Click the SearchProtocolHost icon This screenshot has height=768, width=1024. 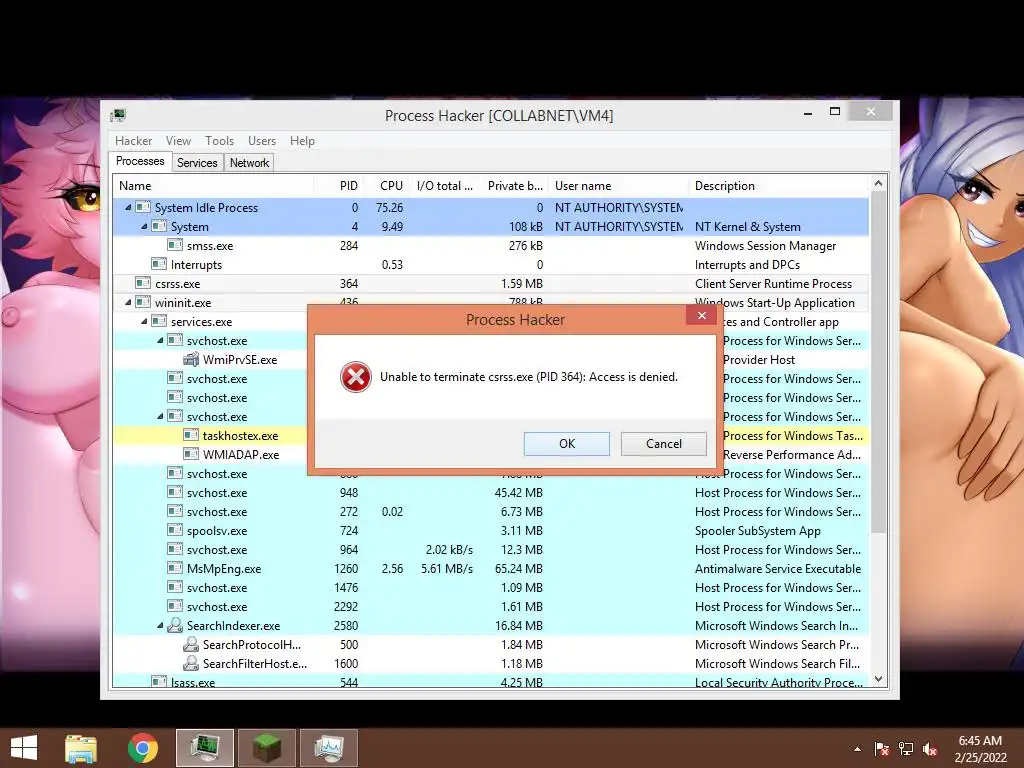coord(191,645)
